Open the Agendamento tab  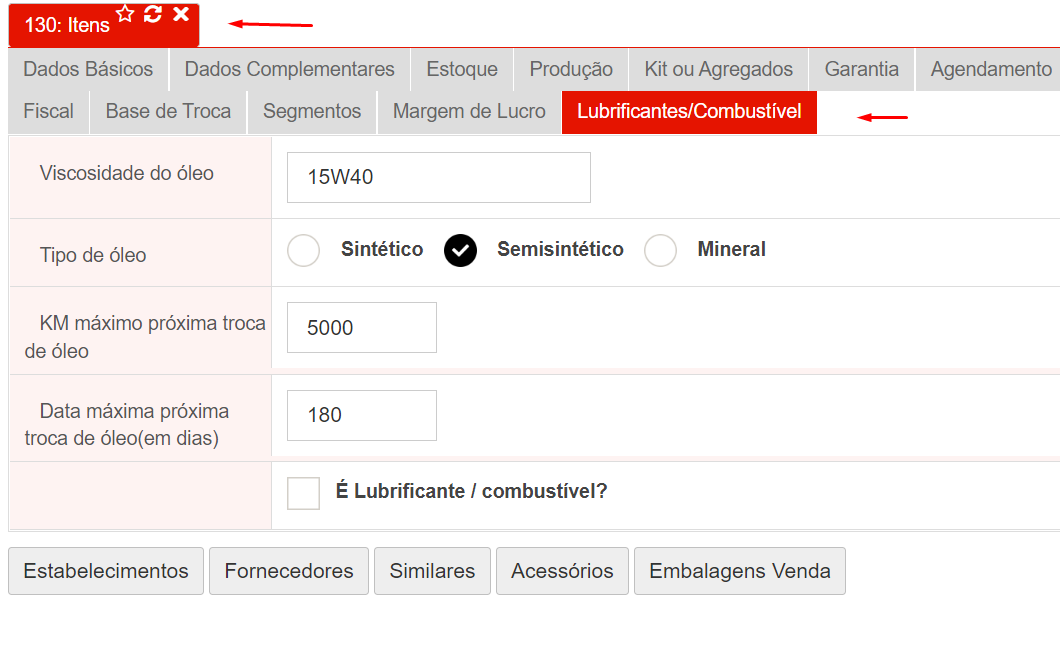[x=988, y=69]
